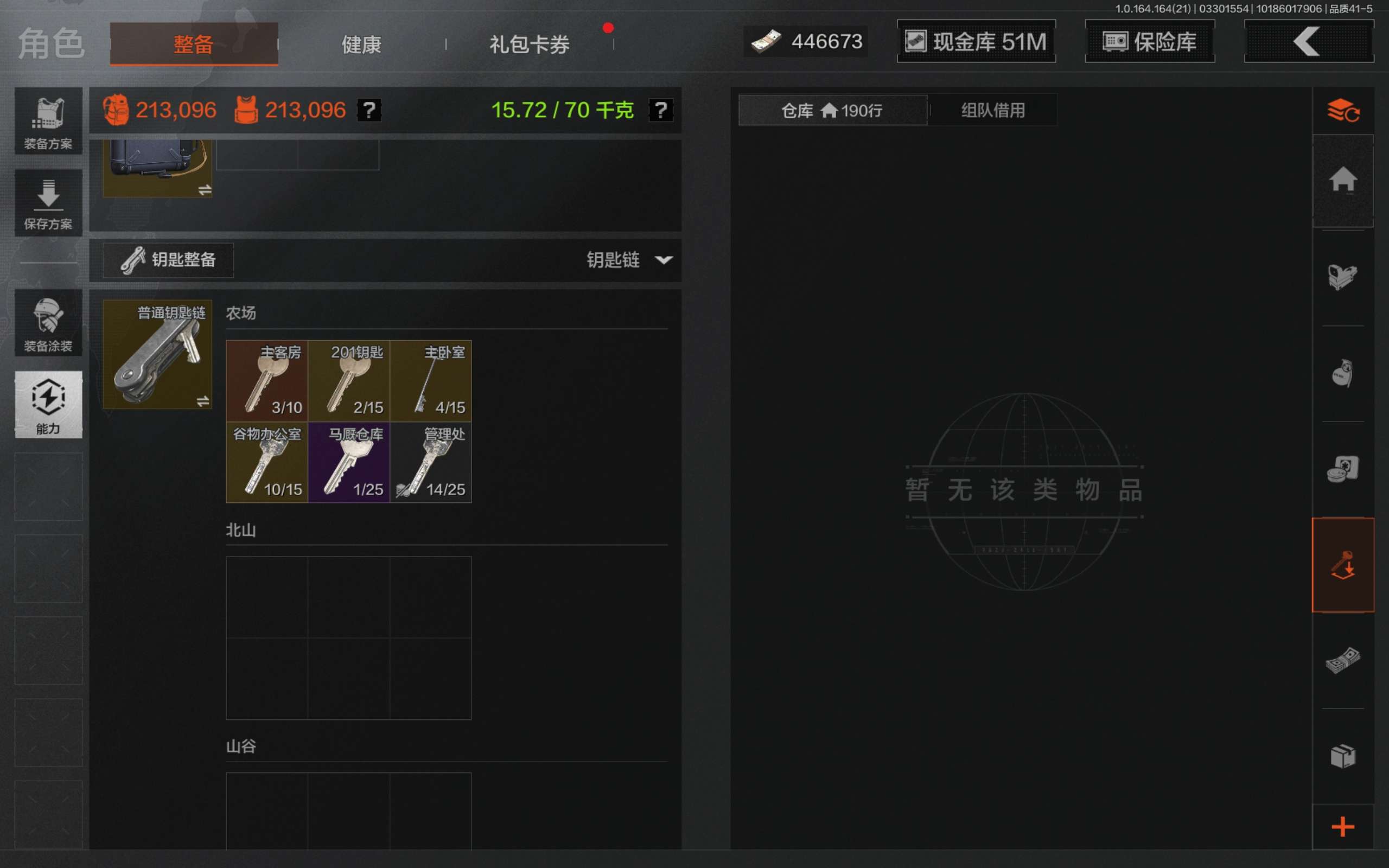Viewport: 1389px width, 868px height.
Task: Open the 保险库 button
Action: point(1150,41)
